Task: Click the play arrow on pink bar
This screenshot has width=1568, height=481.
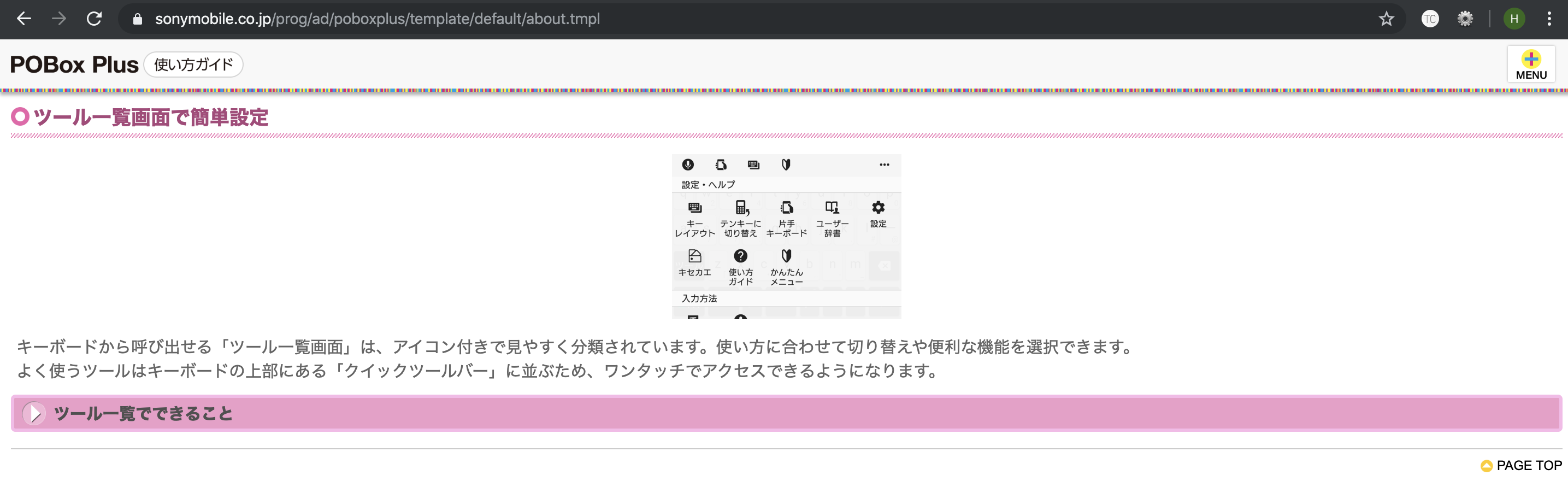Action: pyautogui.click(x=34, y=413)
